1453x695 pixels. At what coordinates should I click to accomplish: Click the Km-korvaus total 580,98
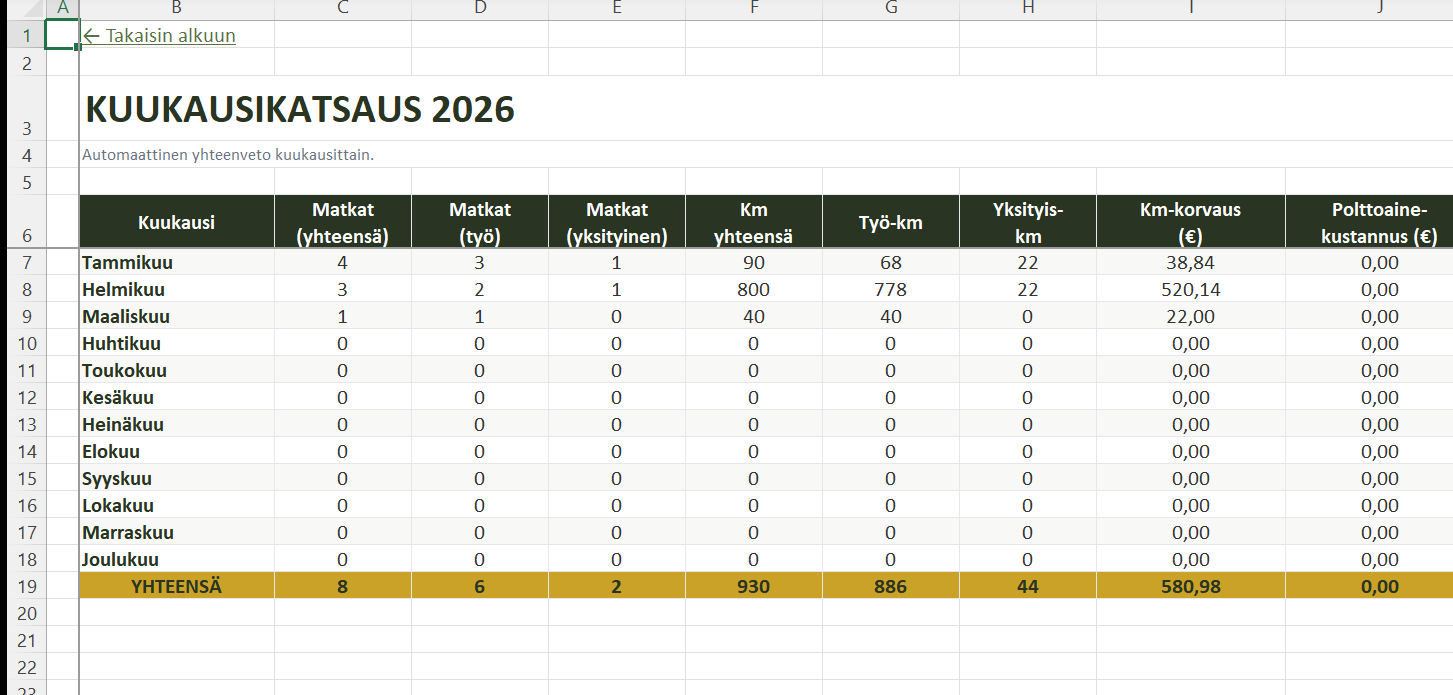1190,587
